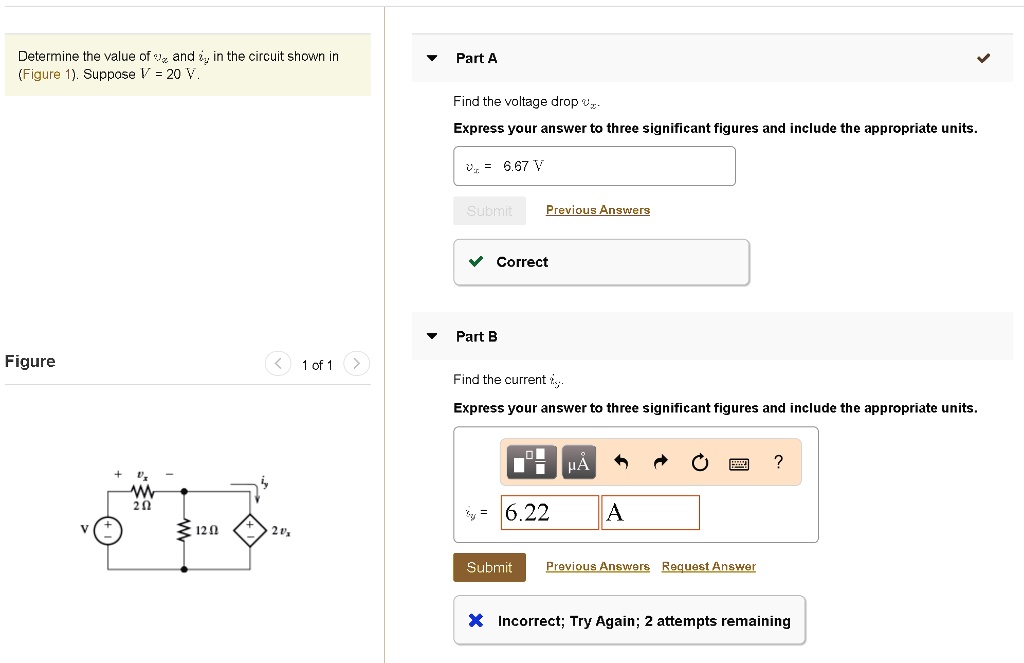Collapse the Part B section
The height and width of the screenshot is (663, 1024).
pyautogui.click(x=431, y=336)
